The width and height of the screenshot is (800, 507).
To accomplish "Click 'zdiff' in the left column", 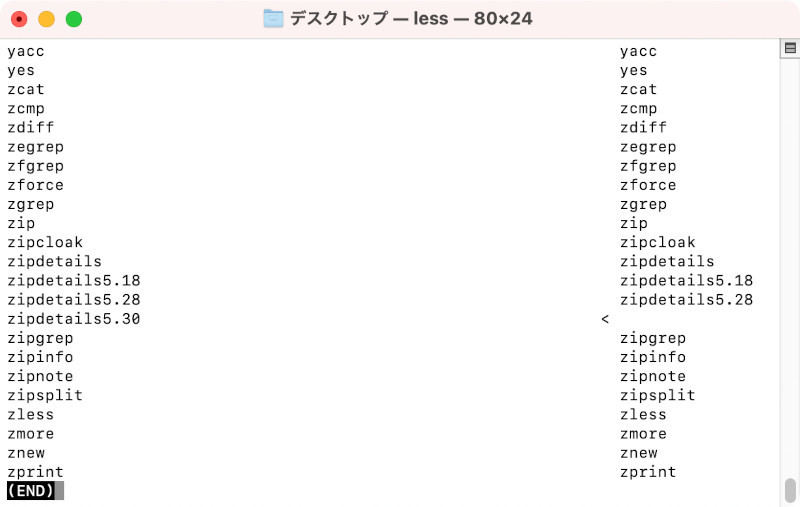I will [x=31, y=128].
